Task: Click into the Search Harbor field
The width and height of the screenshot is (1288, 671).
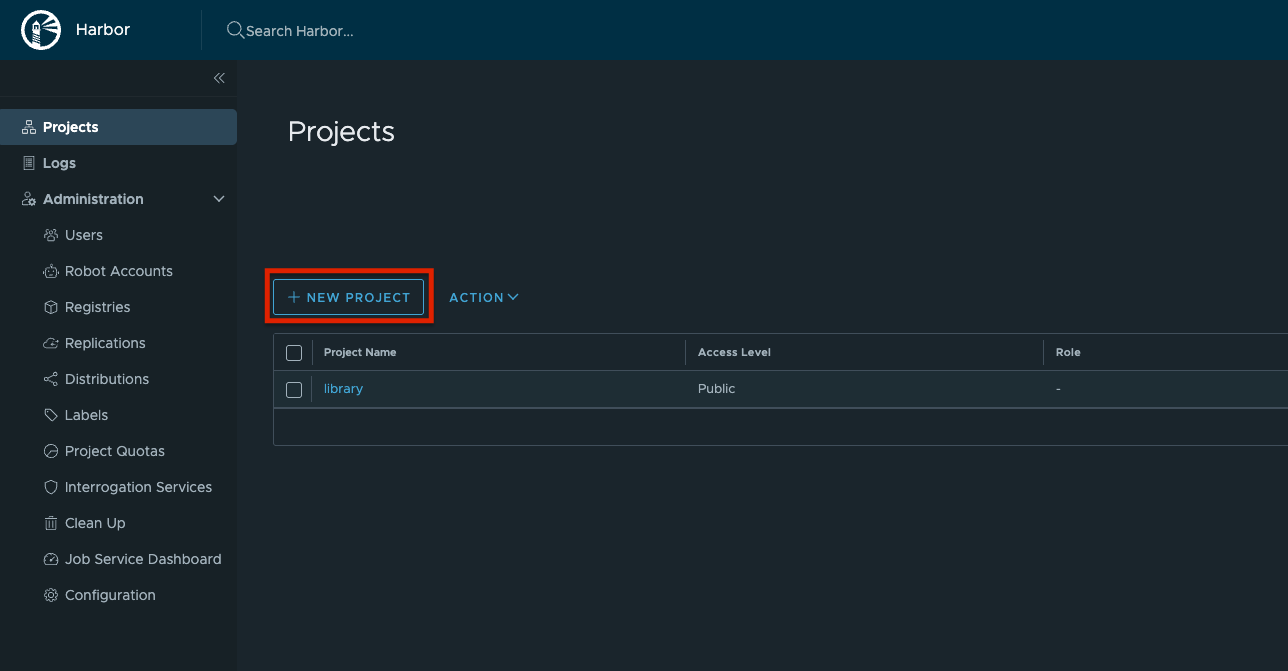Action: pos(300,31)
